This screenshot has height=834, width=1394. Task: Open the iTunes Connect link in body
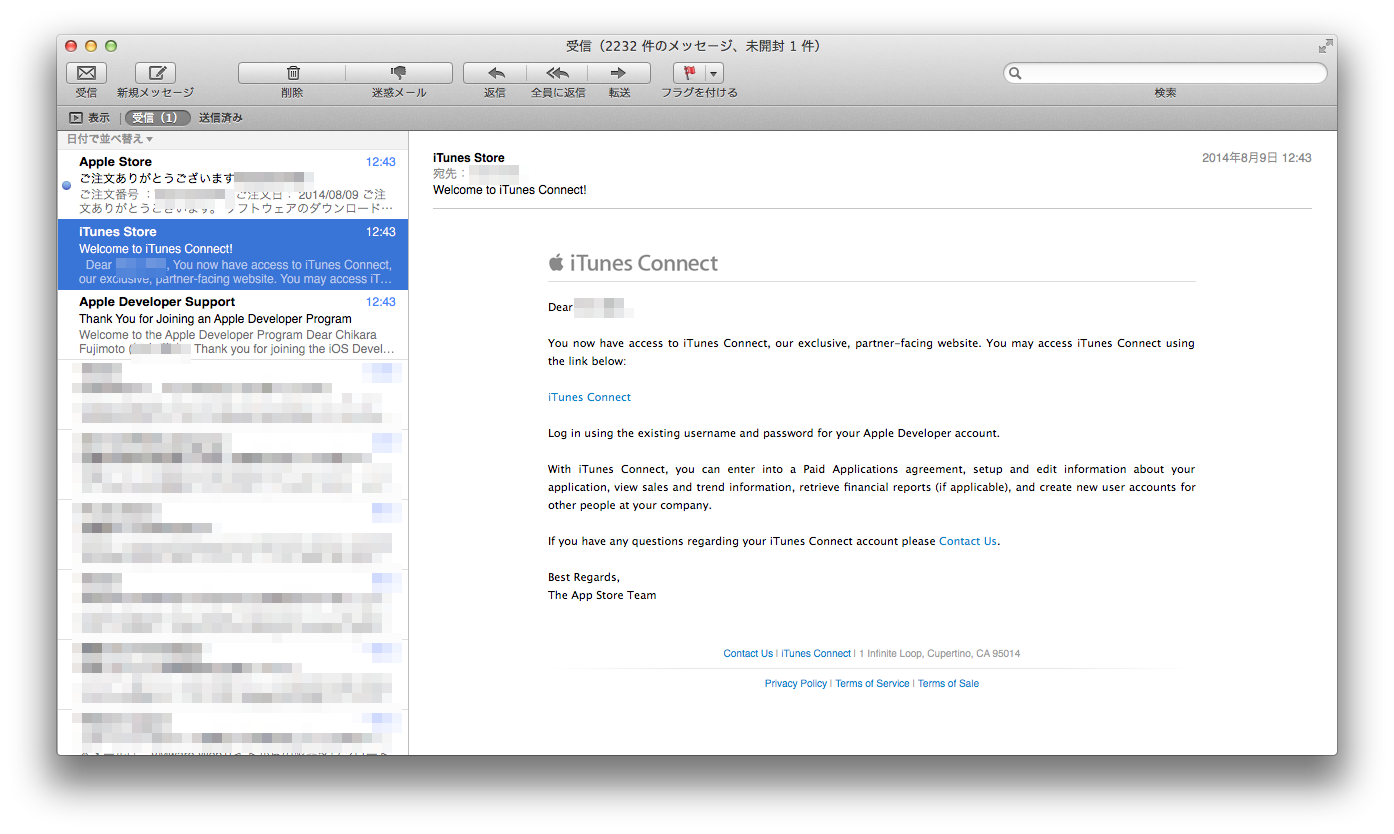[589, 397]
